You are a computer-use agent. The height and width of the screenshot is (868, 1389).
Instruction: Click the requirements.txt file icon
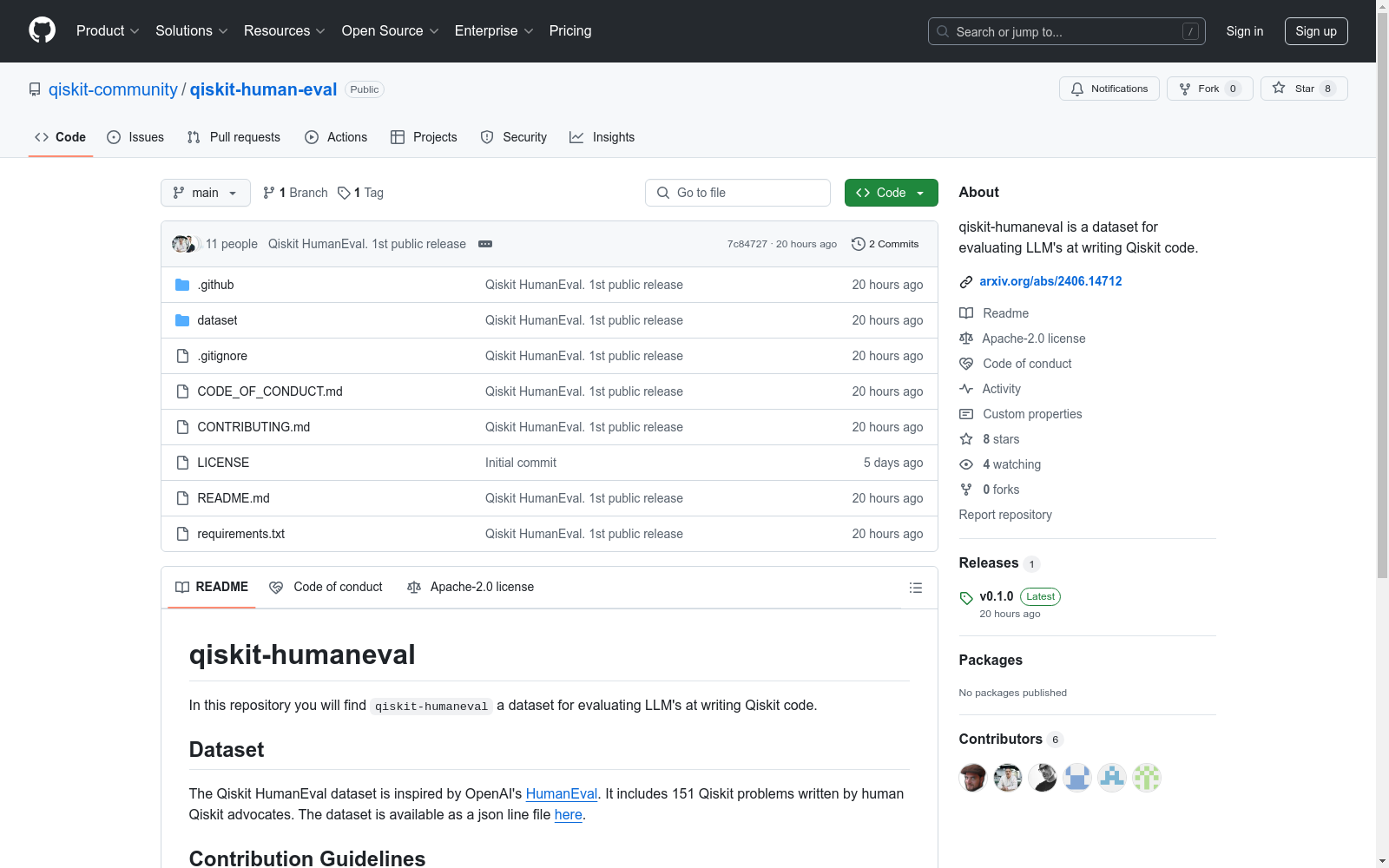tap(182, 534)
